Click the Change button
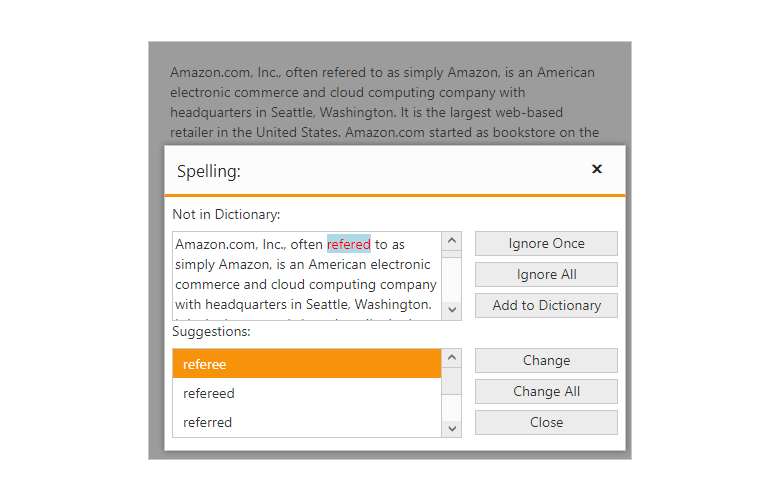Image resolution: width=780 pixels, height=500 pixels. pos(546,360)
